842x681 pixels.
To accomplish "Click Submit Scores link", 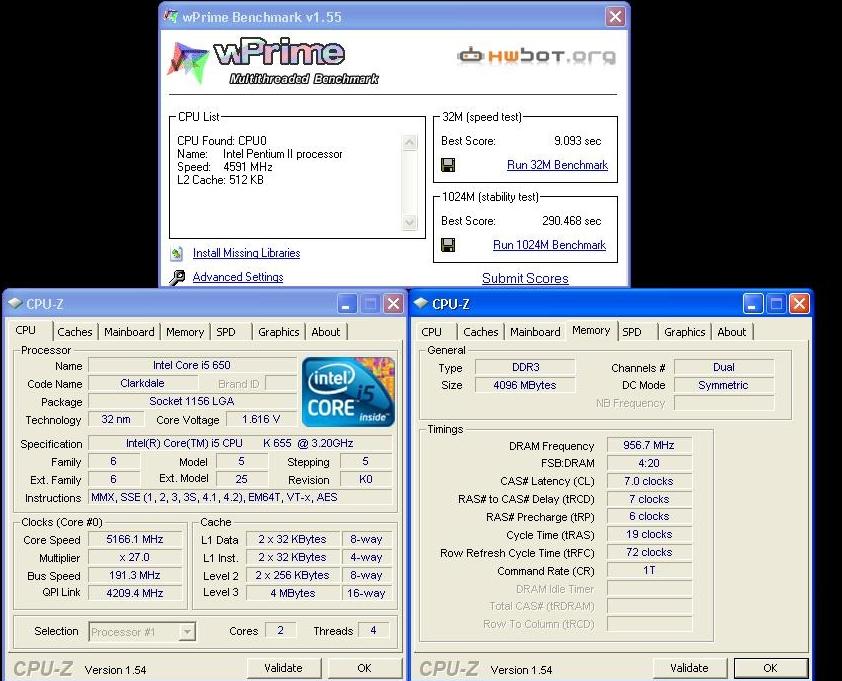I will point(525,278).
